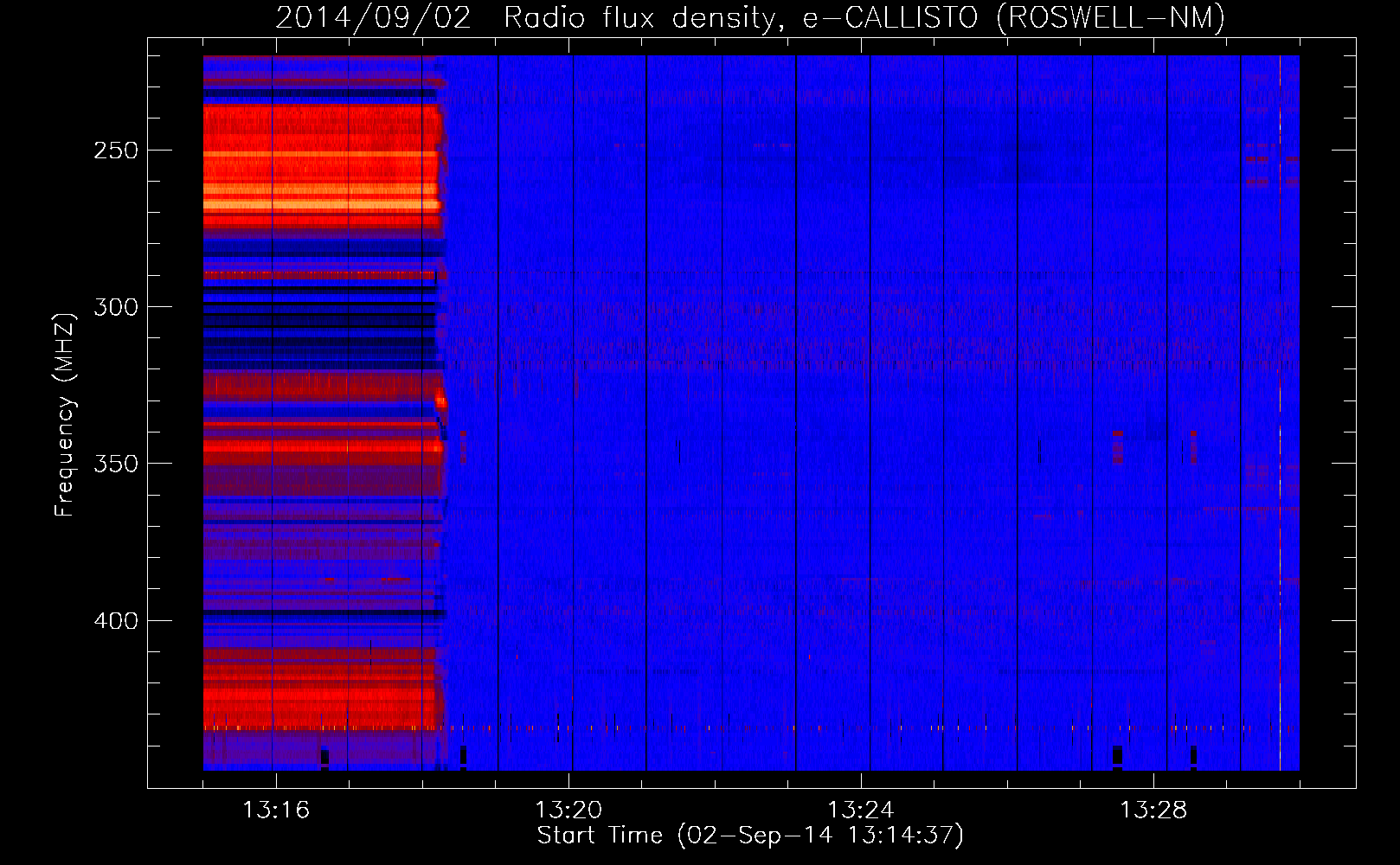
Task: Click the 'Start Time (02-Sep-14 13:14:37)' label
Action: click(x=750, y=836)
